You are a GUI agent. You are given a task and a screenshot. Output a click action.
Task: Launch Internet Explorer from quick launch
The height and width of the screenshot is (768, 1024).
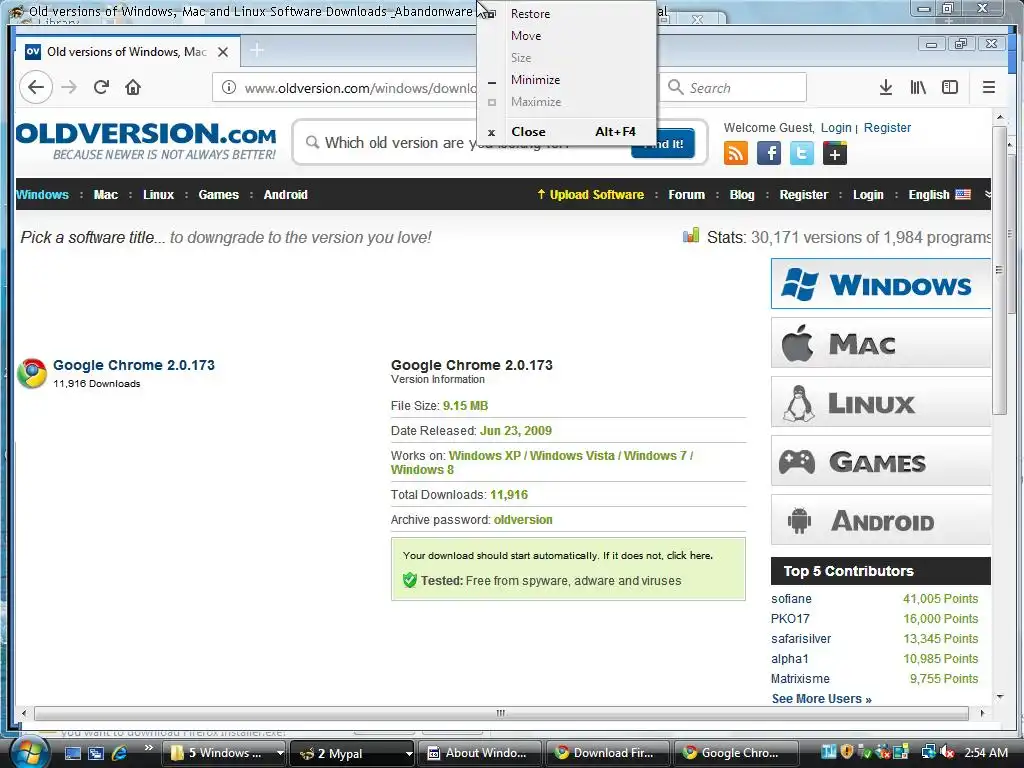(x=120, y=753)
